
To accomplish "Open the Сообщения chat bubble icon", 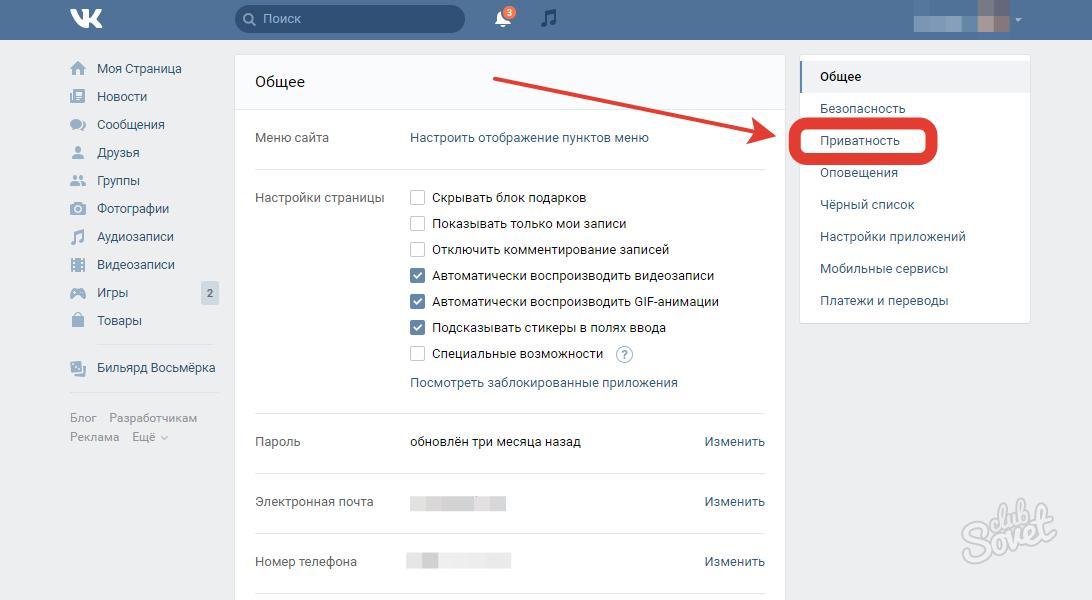I will click(x=78, y=125).
